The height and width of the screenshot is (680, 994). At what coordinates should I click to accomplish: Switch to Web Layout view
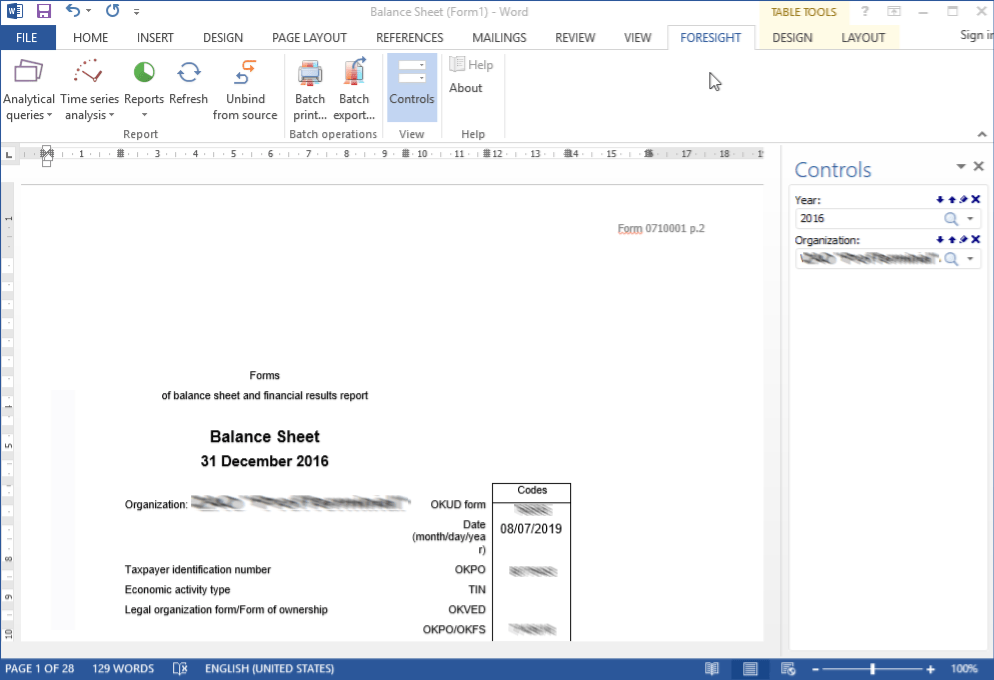coord(787,668)
